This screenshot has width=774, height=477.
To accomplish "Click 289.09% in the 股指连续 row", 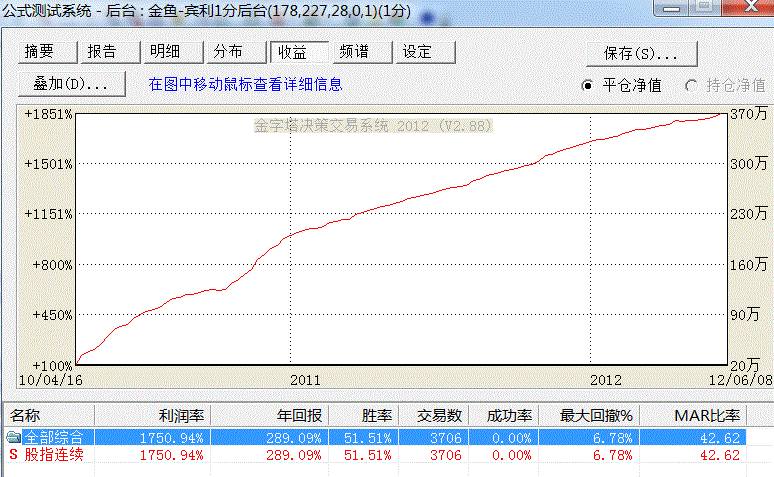I will click(294, 455).
